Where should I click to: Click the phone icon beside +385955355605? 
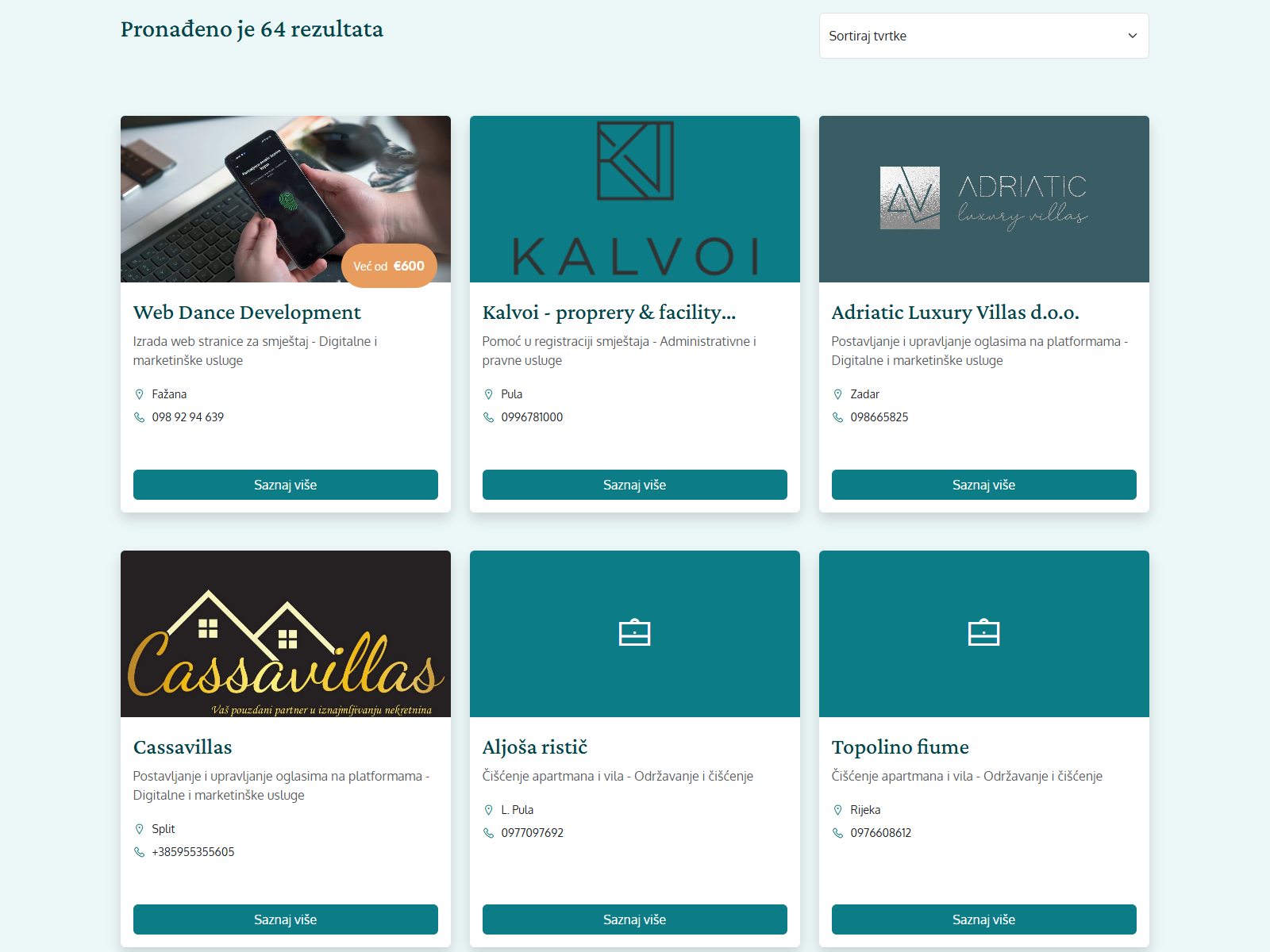pos(140,852)
